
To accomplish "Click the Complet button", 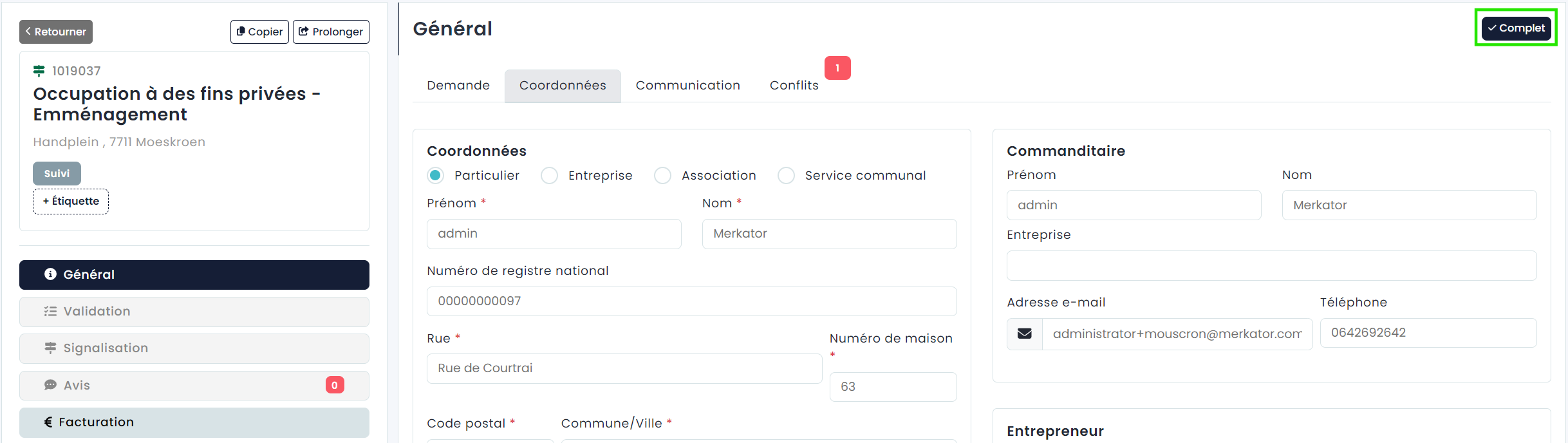I will [x=1516, y=28].
